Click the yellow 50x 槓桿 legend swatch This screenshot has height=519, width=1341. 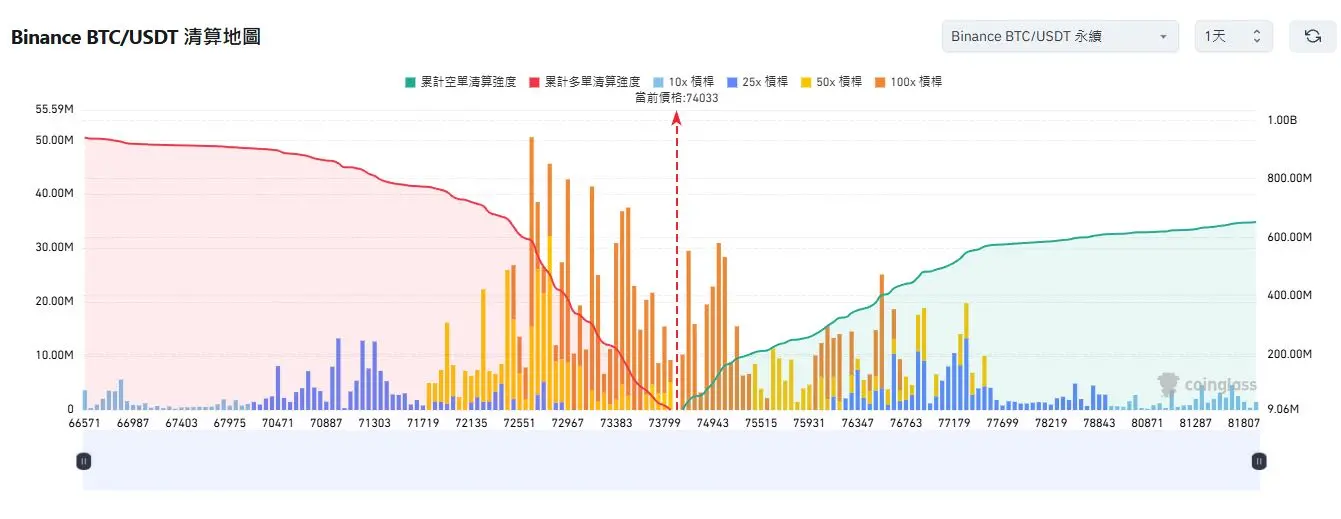pos(806,82)
